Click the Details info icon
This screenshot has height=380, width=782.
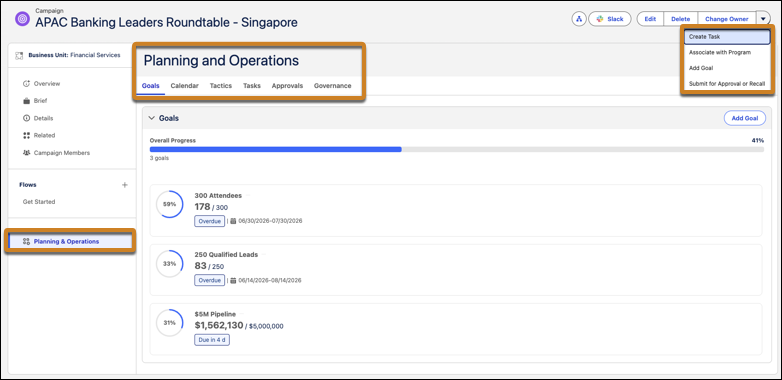coord(26,118)
